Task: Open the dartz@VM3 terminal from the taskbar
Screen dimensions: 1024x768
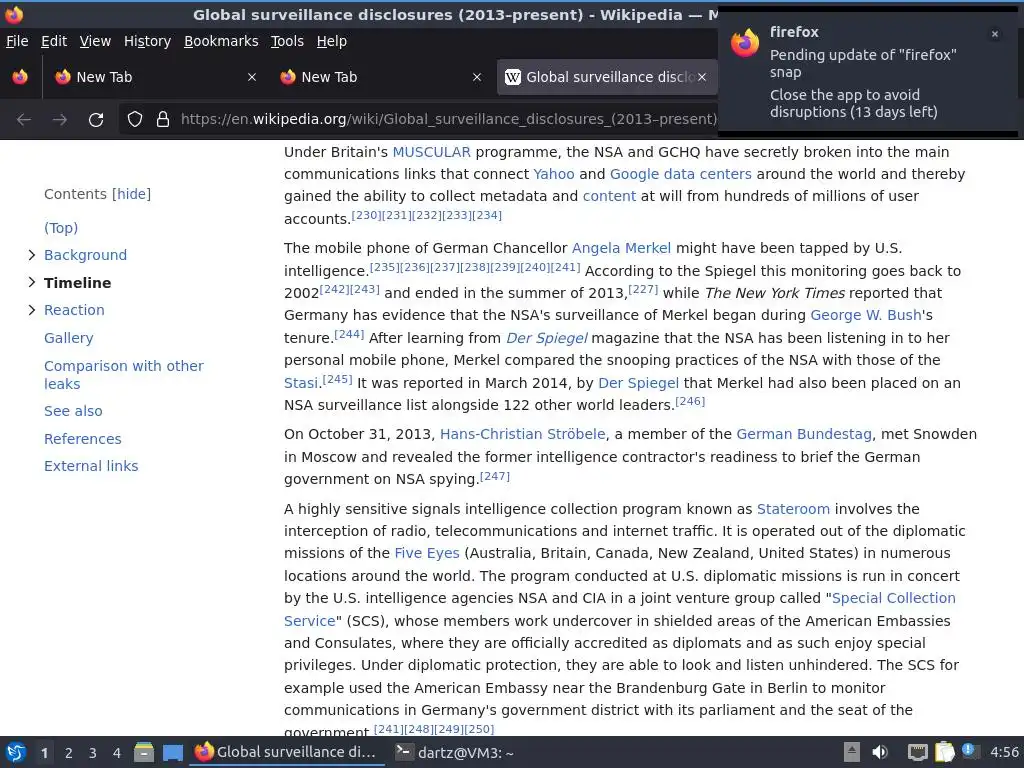Action: coord(455,753)
